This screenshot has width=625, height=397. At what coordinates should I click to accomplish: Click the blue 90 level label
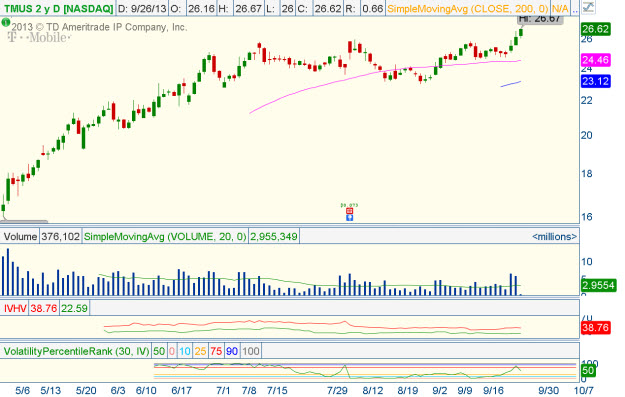click(232, 351)
